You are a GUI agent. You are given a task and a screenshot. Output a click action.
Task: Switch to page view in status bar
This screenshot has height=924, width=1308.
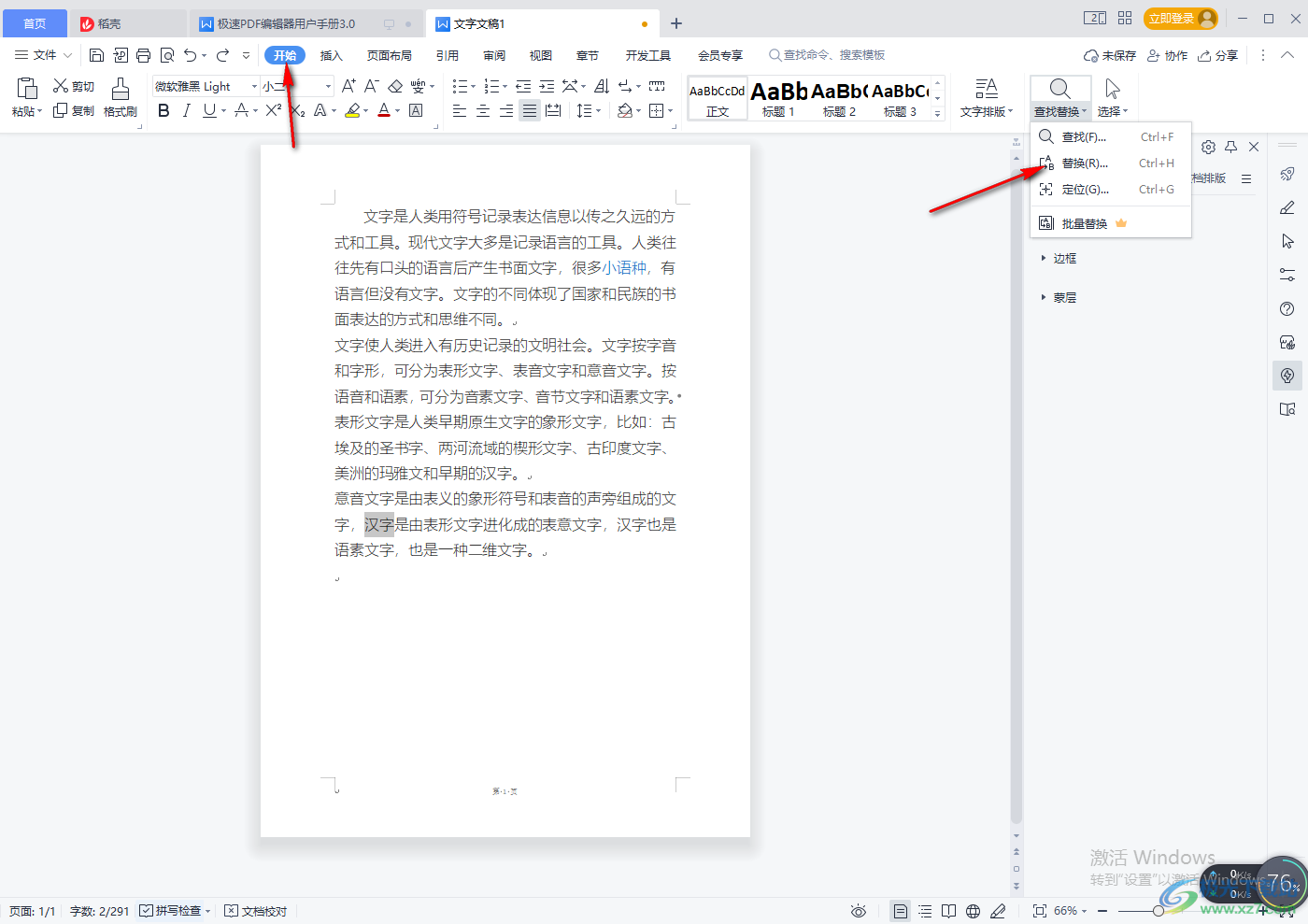coord(900,911)
